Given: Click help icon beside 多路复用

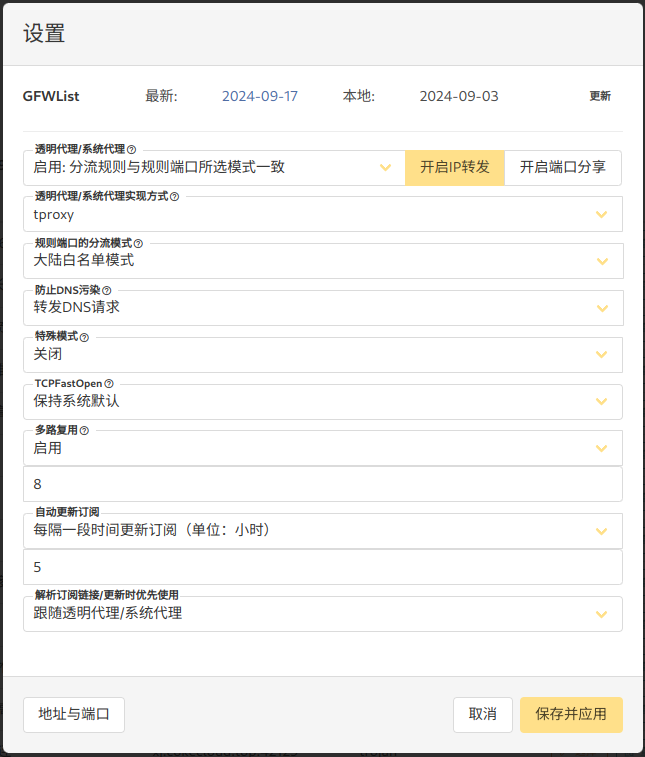Looking at the screenshot, I should (84, 430).
